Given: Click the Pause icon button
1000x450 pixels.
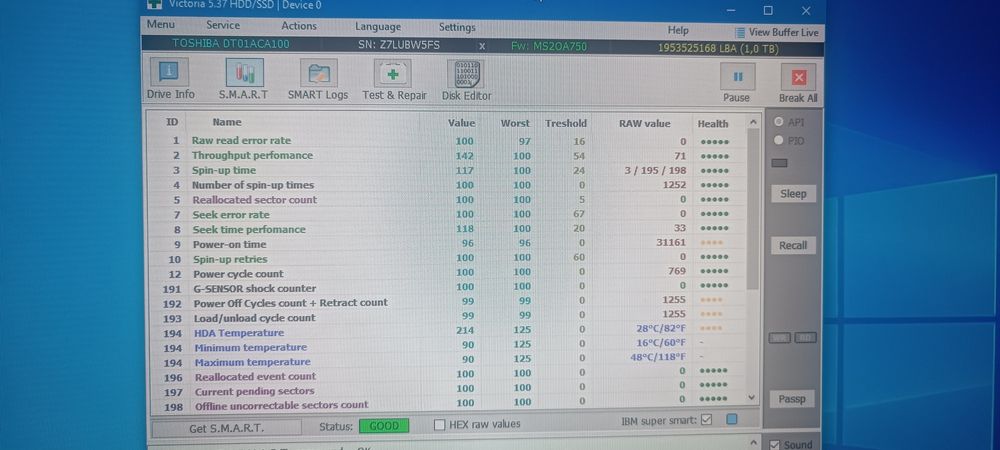Looking at the screenshot, I should pos(737,77).
